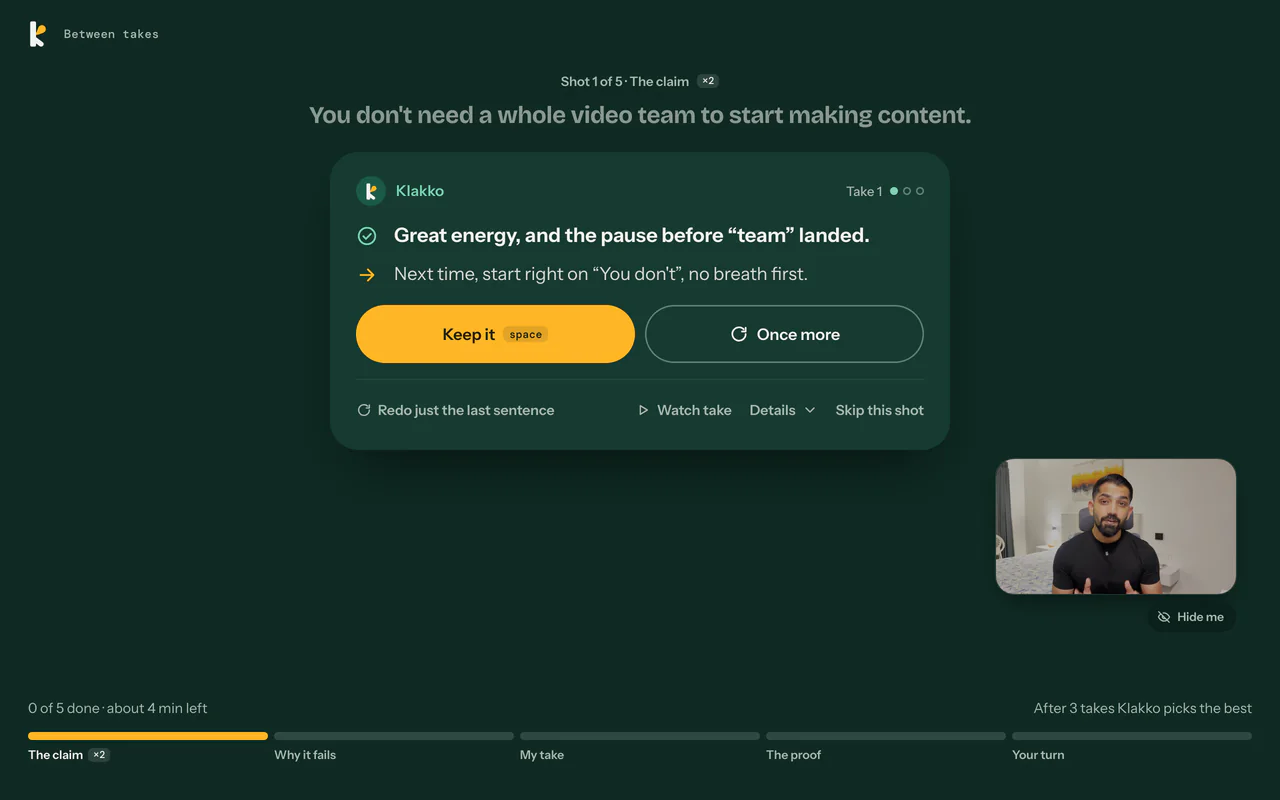The image size is (1280, 800).
Task: Click the "Take 1" label
Action: [864, 191]
